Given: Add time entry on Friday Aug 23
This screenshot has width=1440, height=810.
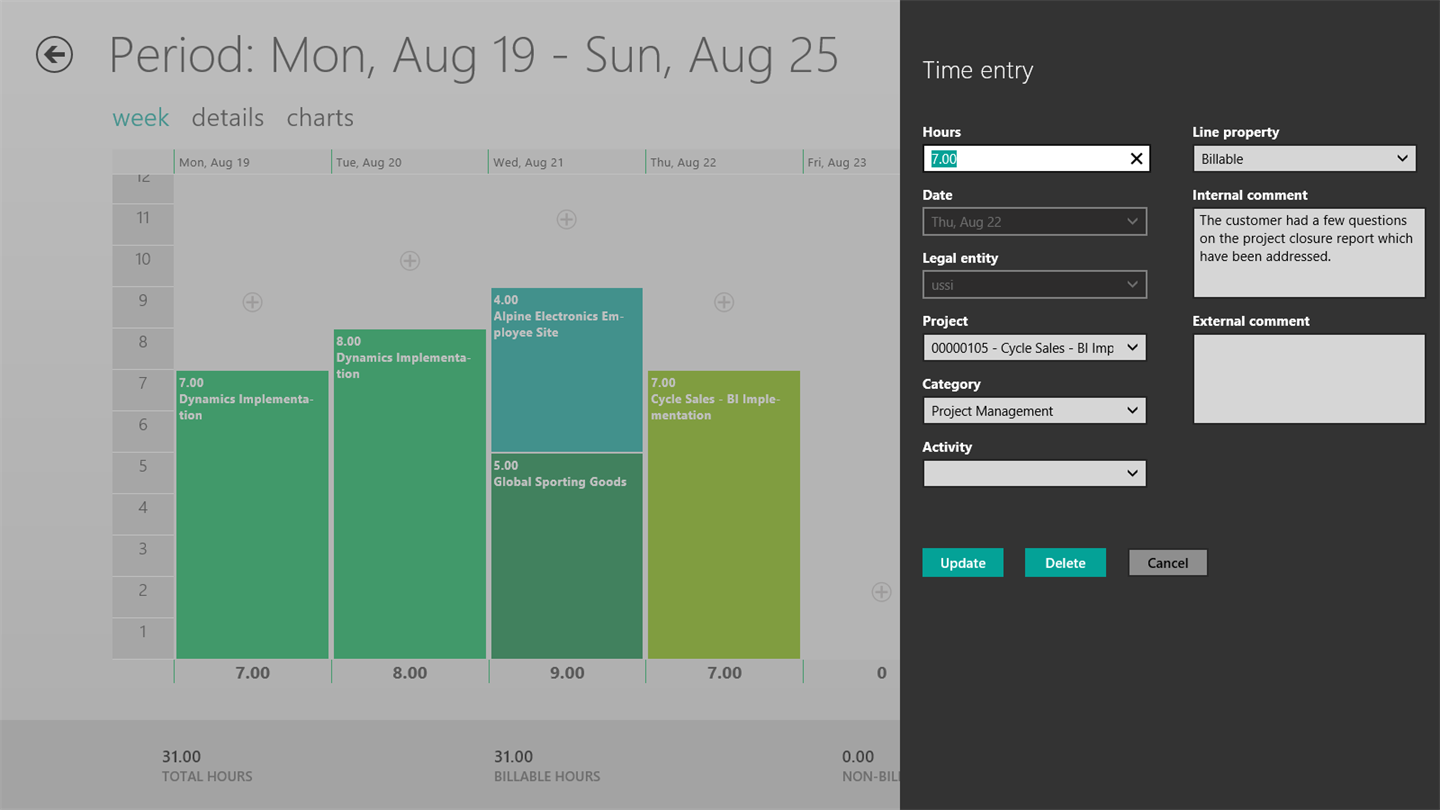Looking at the screenshot, I should point(881,592).
